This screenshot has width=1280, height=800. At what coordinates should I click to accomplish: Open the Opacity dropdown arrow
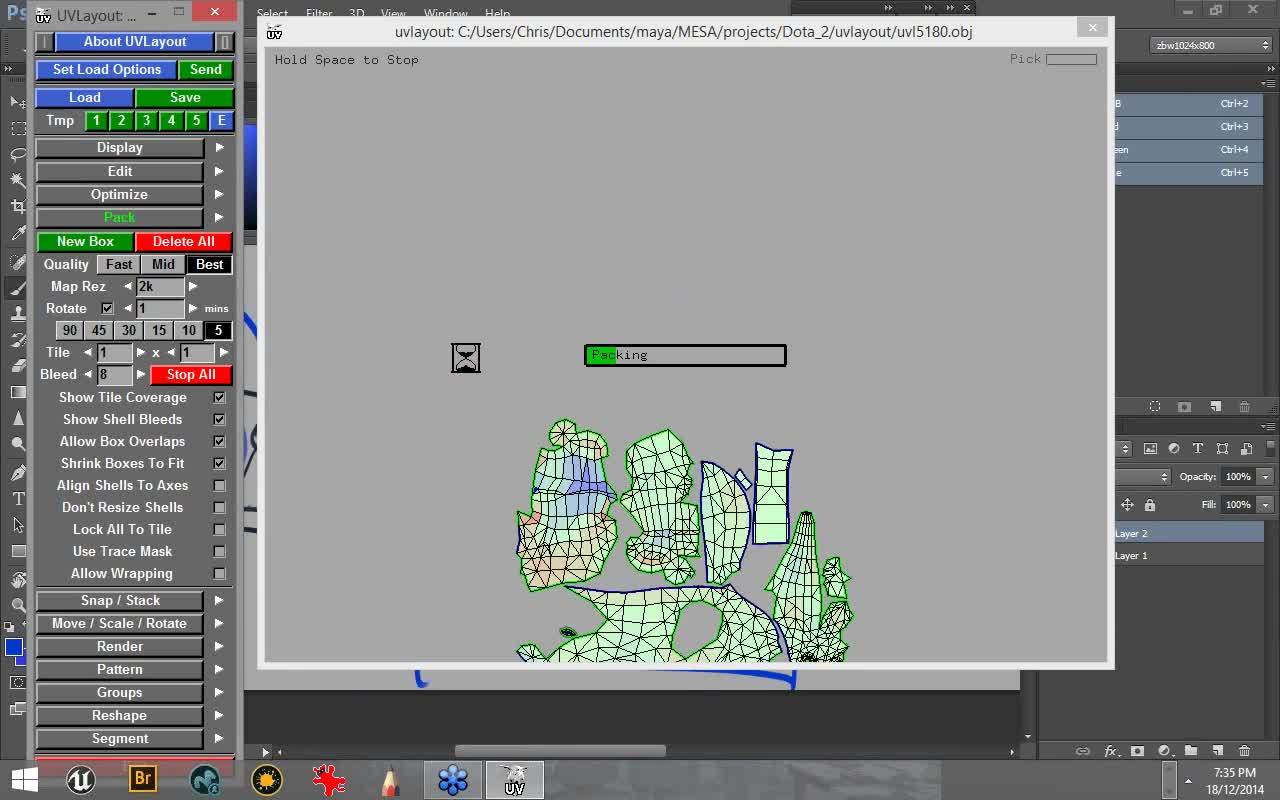click(1265, 477)
